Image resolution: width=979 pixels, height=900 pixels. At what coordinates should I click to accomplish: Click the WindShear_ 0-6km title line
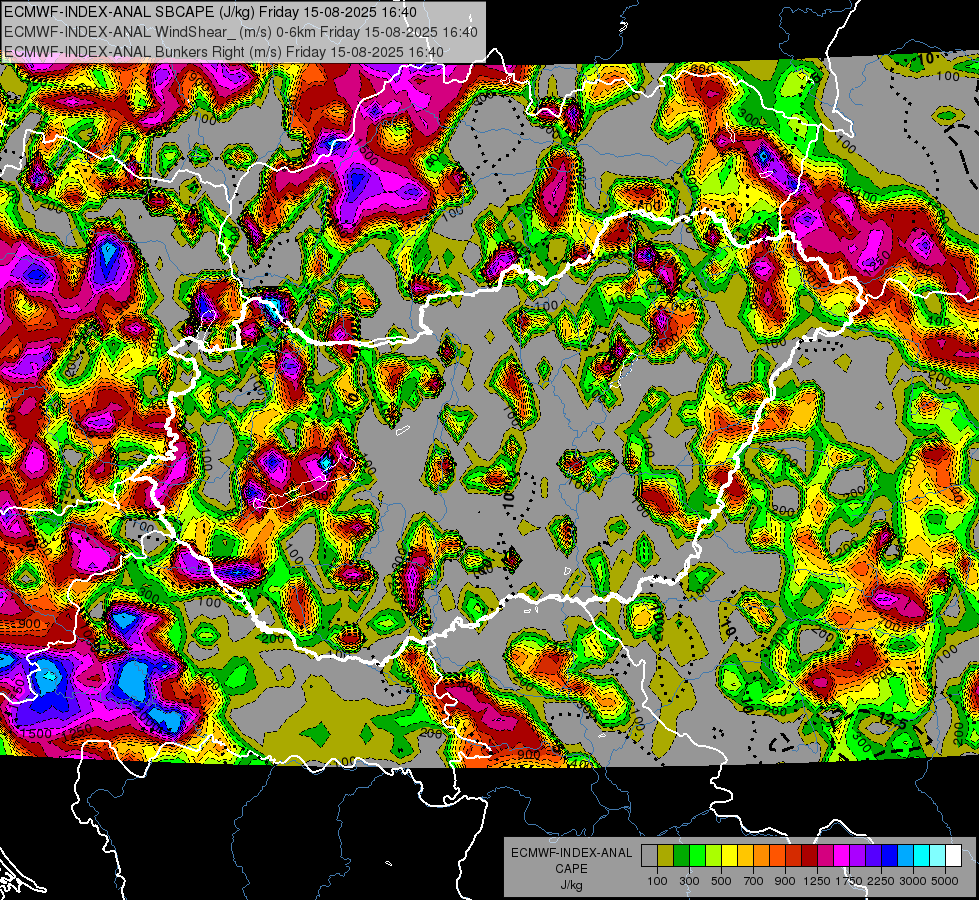click(x=240, y=32)
